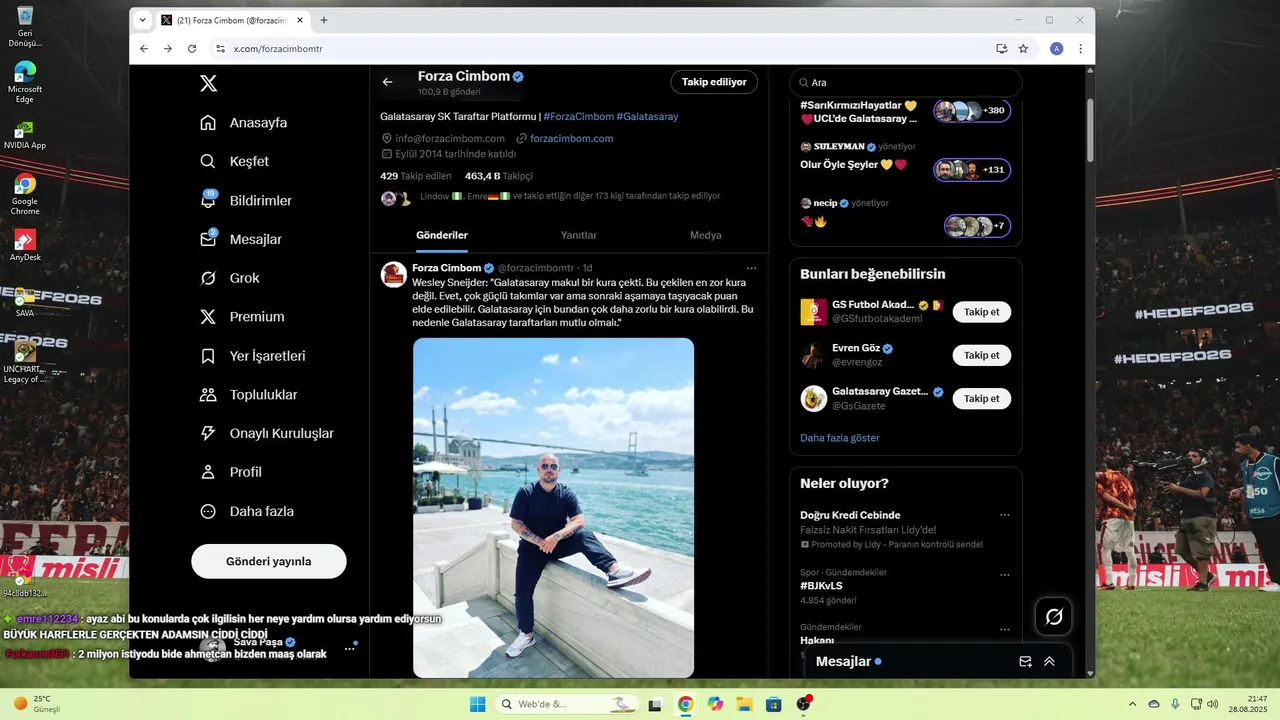This screenshot has width=1280, height=720.
Task: Open Keşfet explore page
Action: (235, 161)
